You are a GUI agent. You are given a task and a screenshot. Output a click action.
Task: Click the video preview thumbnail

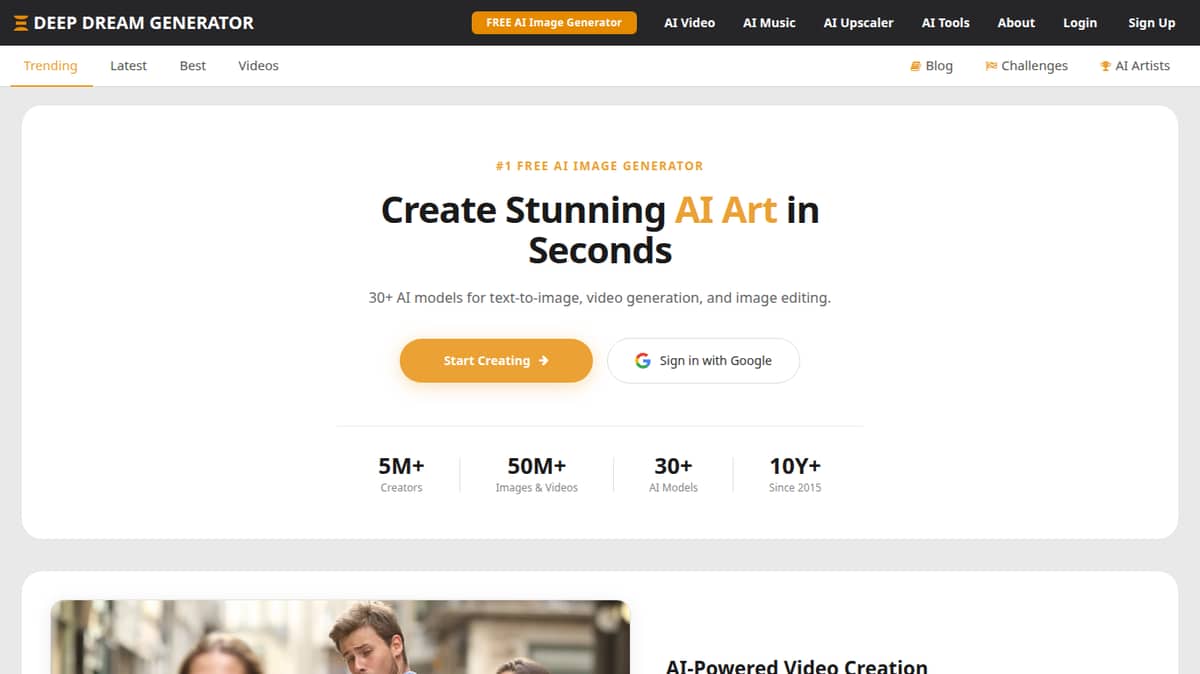click(x=340, y=637)
